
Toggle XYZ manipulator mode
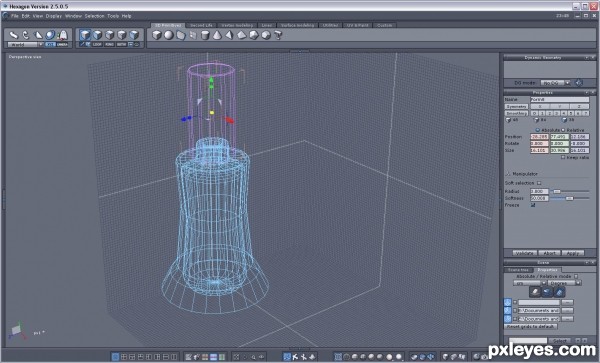coord(50,44)
